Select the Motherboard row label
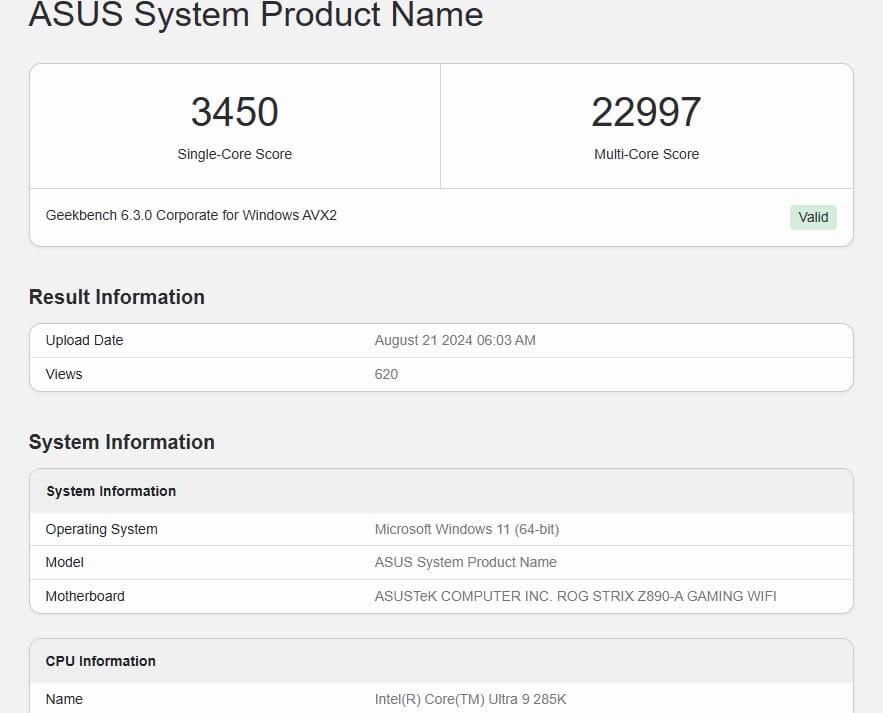 point(85,596)
